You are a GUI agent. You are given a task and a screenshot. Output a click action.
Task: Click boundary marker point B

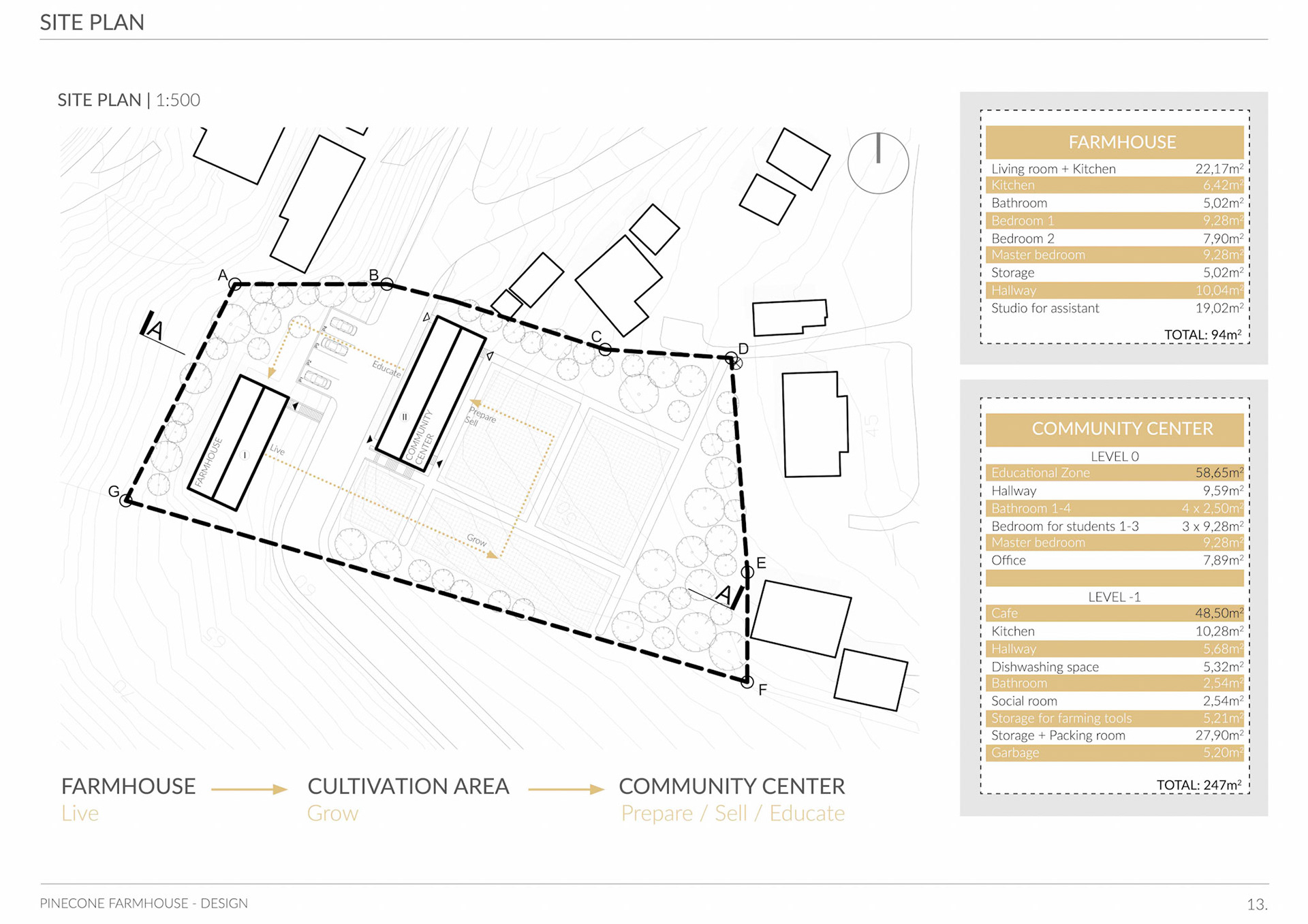pyautogui.click(x=387, y=284)
